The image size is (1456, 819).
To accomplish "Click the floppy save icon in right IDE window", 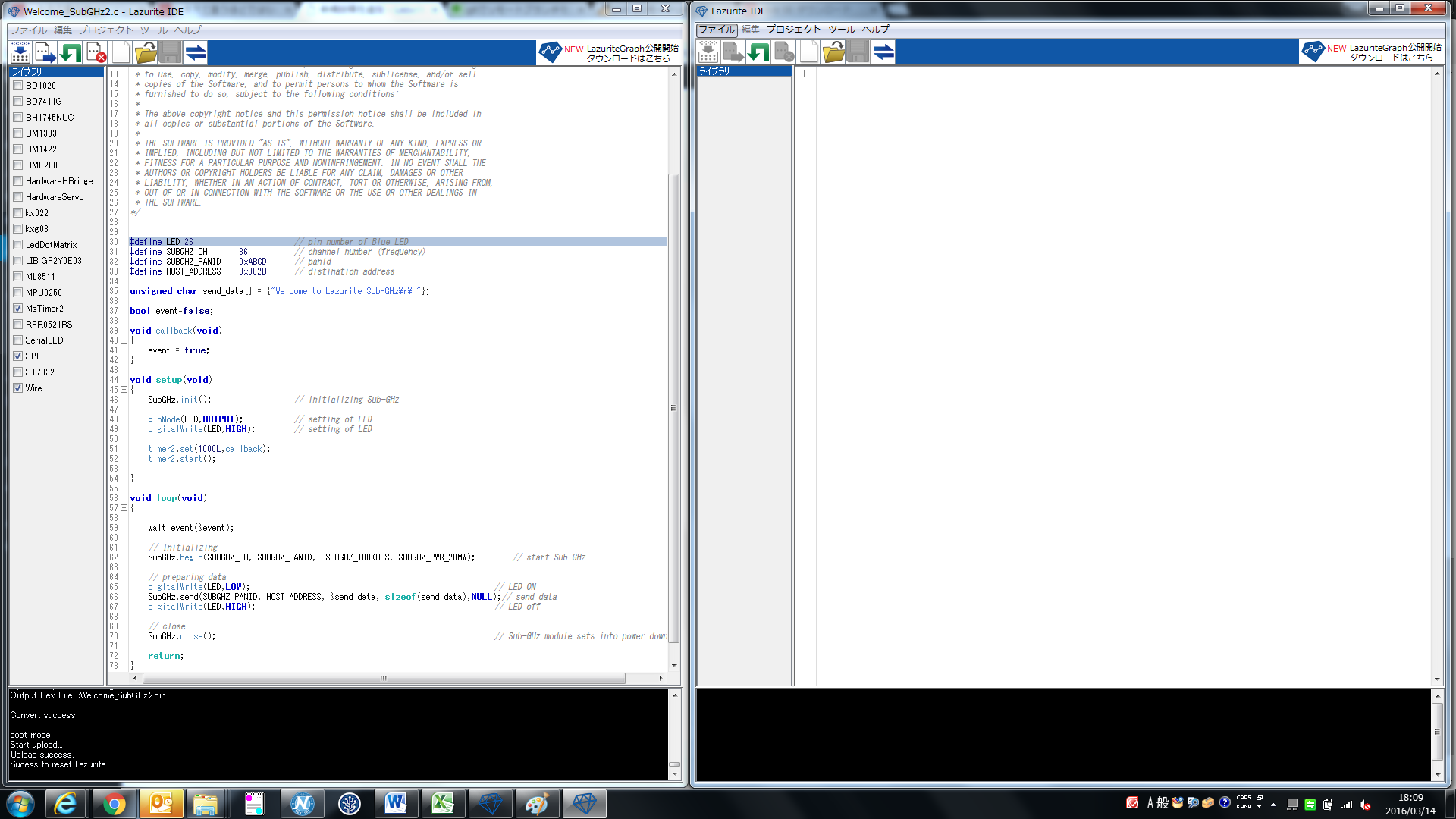I will [x=858, y=52].
